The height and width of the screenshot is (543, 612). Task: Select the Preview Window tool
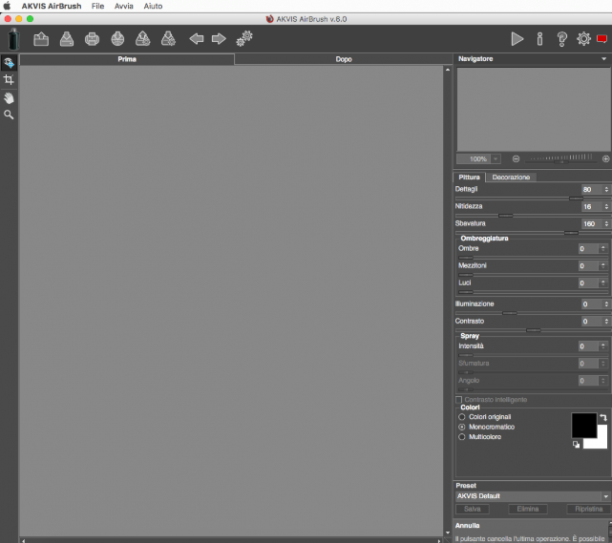click(x=9, y=63)
